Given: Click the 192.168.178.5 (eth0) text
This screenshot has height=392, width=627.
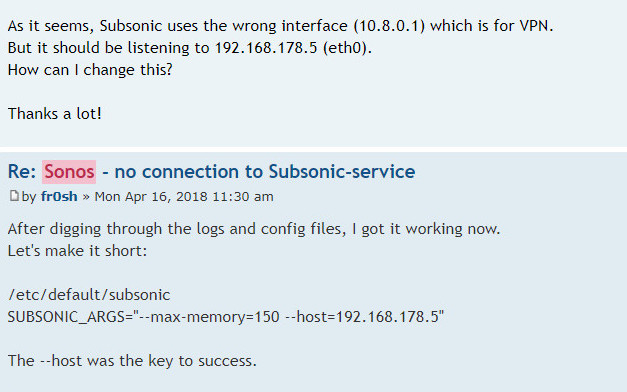Looking at the screenshot, I should 291,48.
